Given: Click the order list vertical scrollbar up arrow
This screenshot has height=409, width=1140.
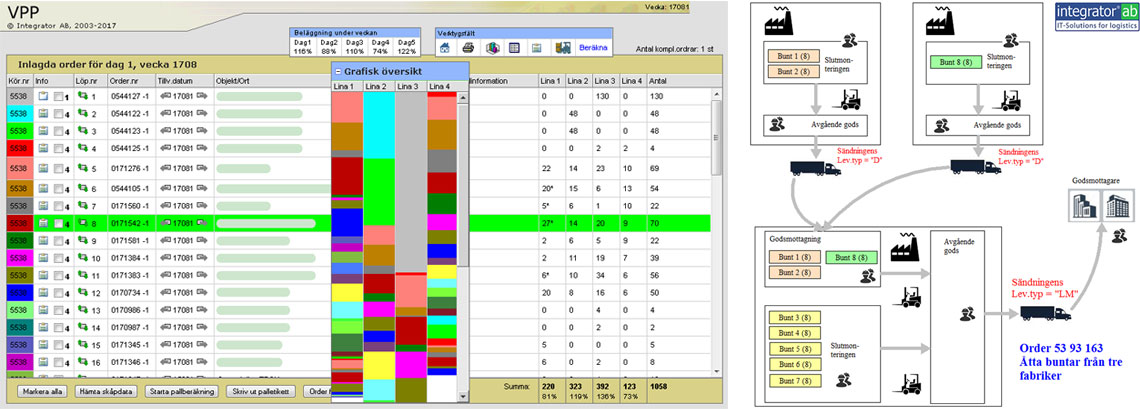Looking at the screenshot, I should pos(714,95).
